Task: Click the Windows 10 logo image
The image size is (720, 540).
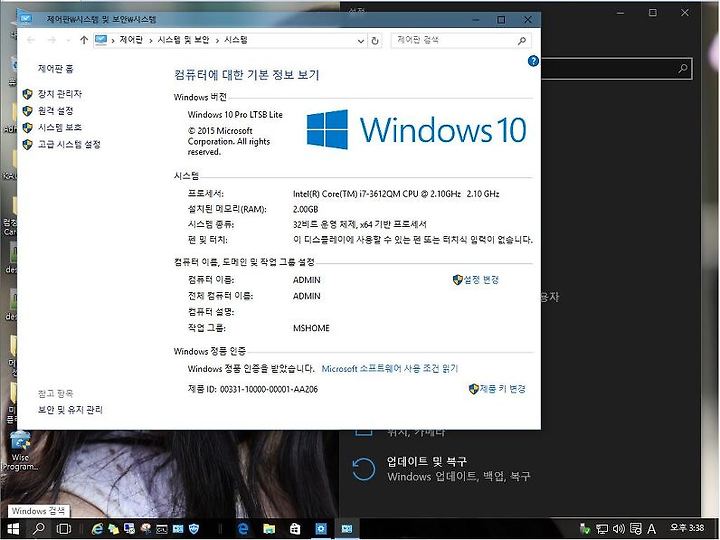Action: pos(416,129)
